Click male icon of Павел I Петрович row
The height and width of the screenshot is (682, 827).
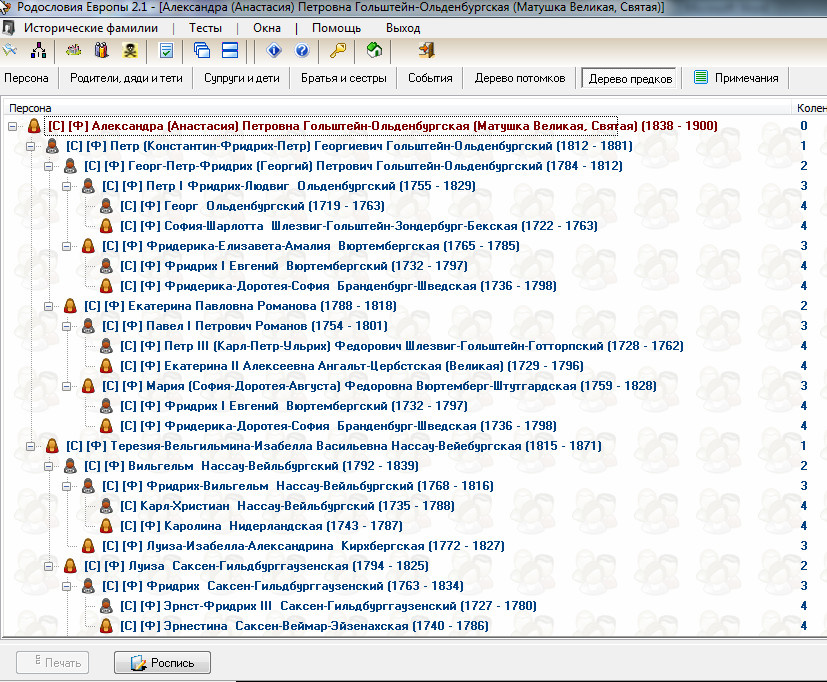tap(88, 326)
